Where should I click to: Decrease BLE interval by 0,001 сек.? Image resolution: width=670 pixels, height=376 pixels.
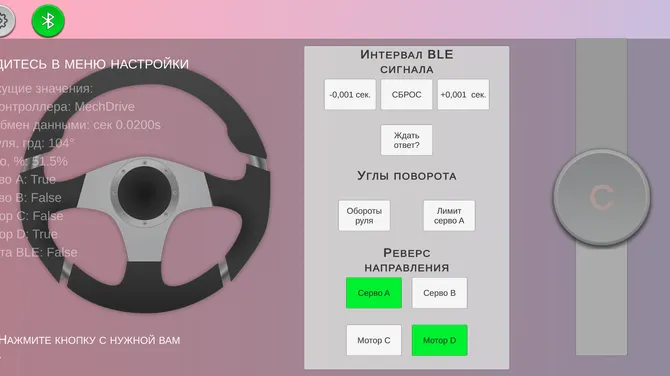click(x=350, y=94)
